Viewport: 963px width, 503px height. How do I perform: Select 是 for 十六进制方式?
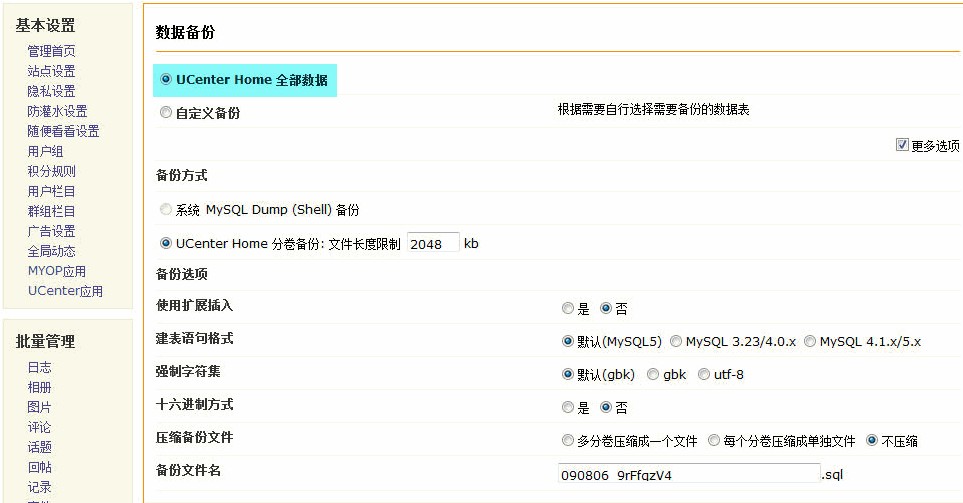pyautogui.click(x=567, y=407)
